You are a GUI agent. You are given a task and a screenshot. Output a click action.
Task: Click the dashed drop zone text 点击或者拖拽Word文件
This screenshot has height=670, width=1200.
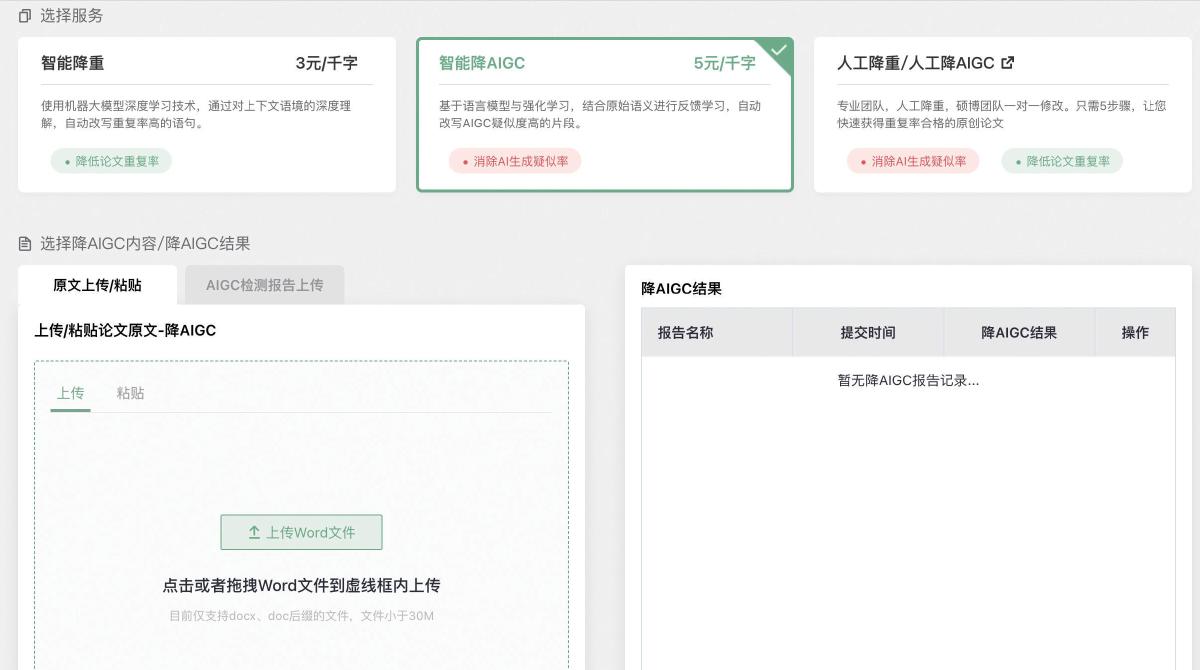301,586
